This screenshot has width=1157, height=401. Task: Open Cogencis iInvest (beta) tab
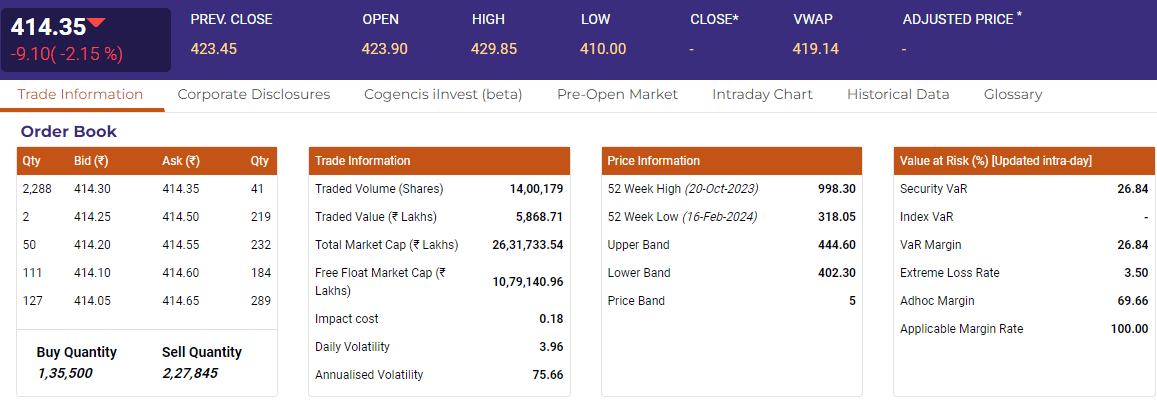[443, 94]
